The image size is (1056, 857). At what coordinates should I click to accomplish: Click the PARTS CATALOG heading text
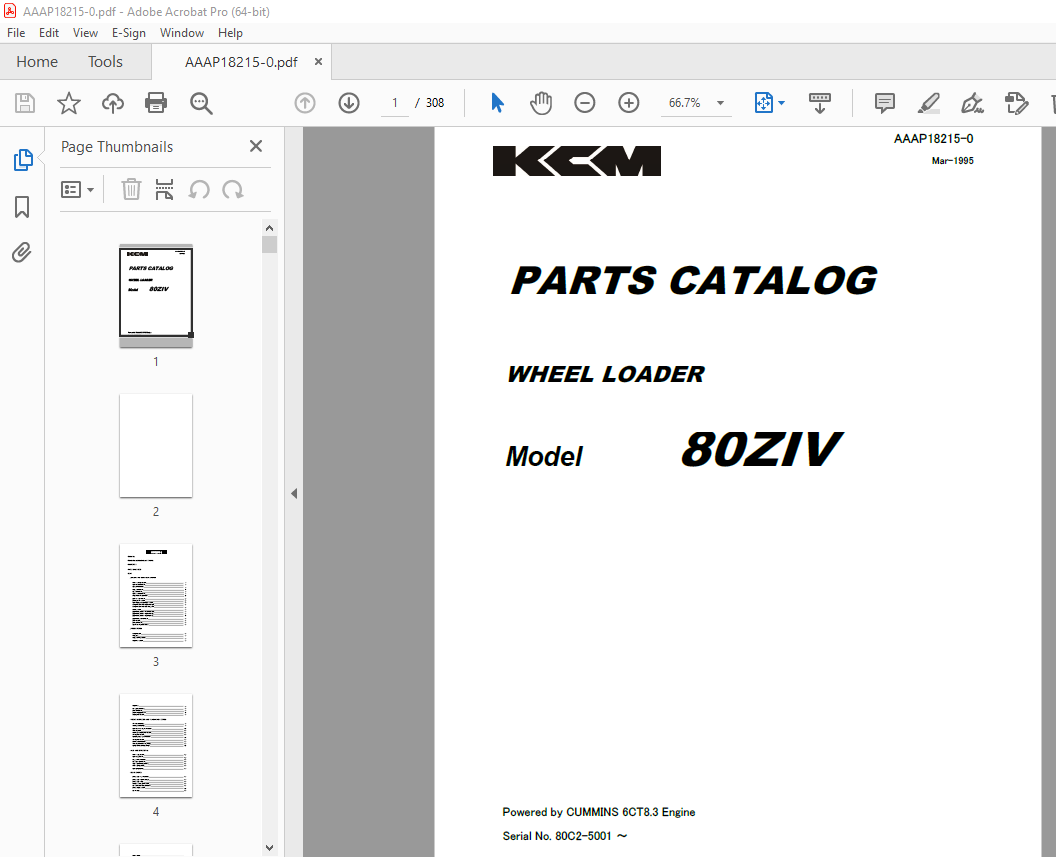tap(694, 281)
